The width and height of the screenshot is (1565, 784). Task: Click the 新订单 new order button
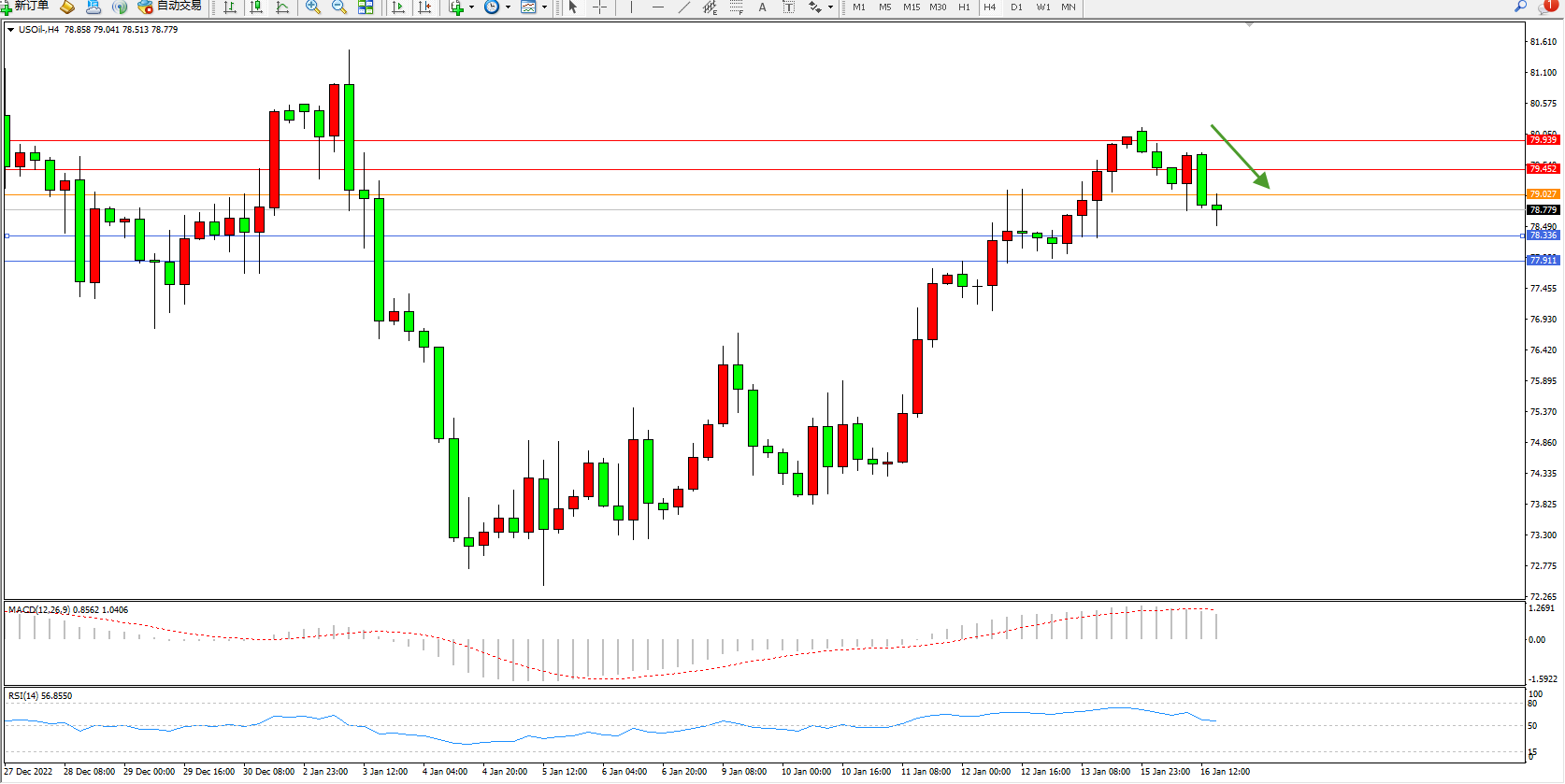(25, 7)
